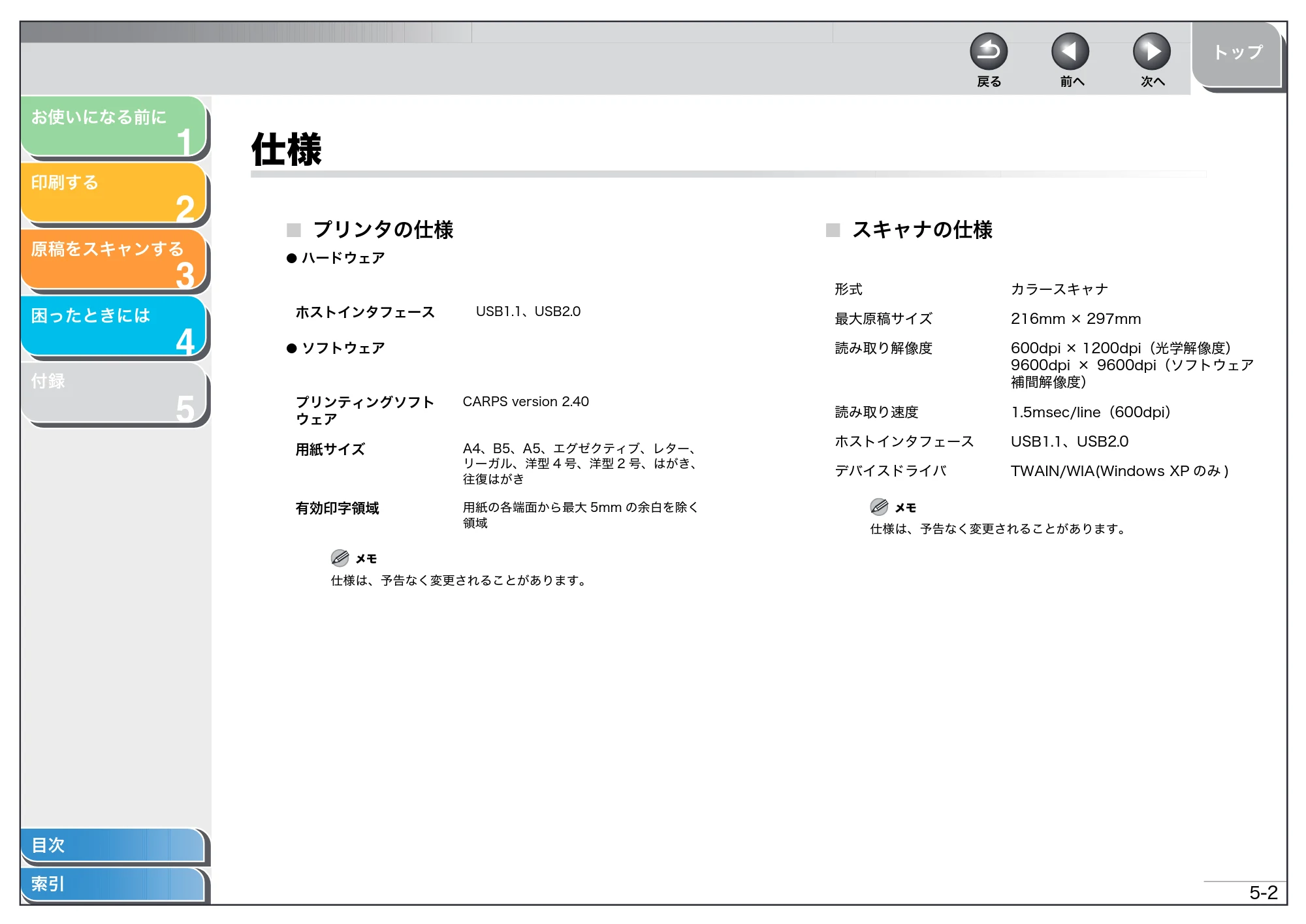Click the ハードウェア bullet heading
This screenshot has height=924, width=1306.
(343, 258)
